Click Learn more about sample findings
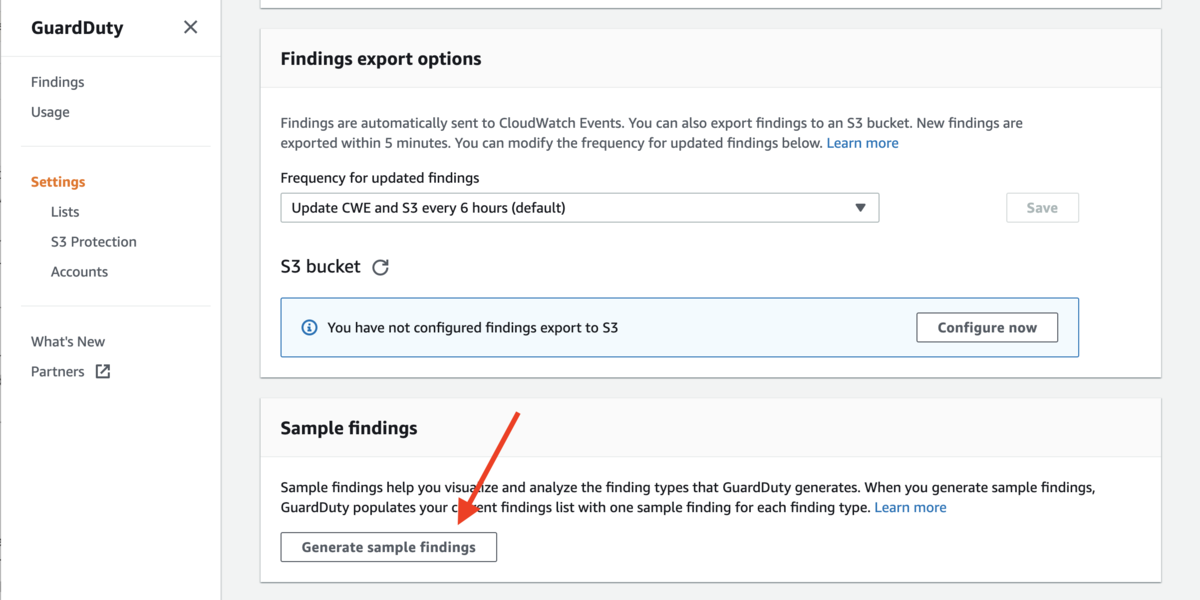The height and width of the screenshot is (600, 1200). point(910,507)
